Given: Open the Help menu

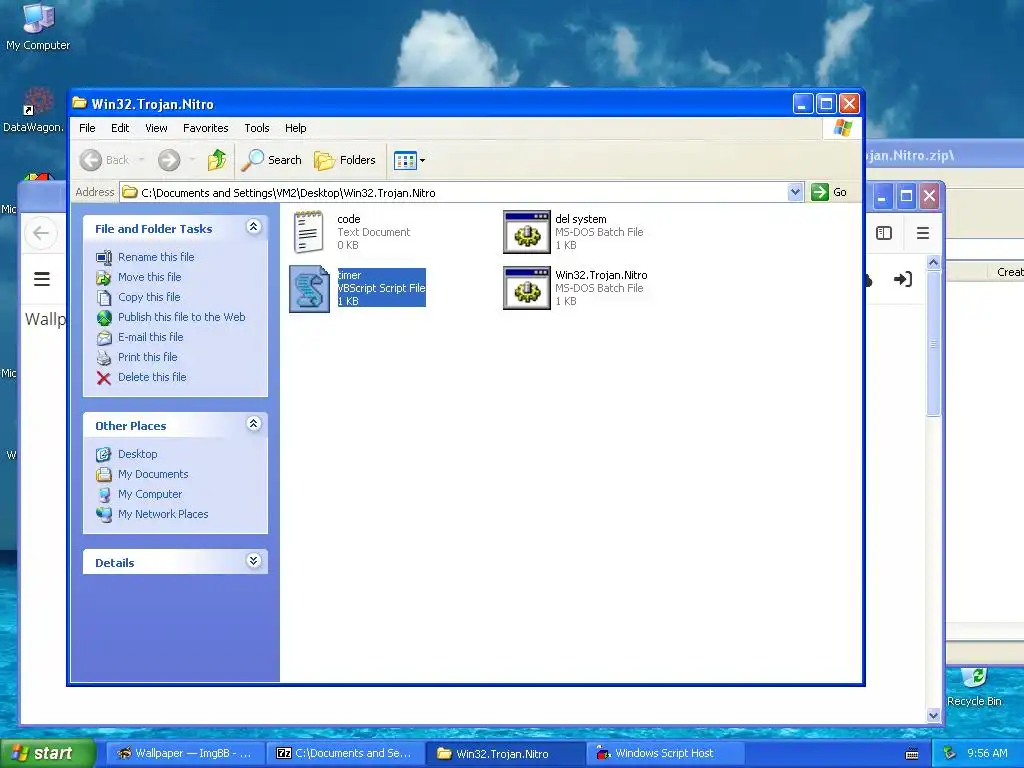Looking at the screenshot, I should pos(295,128).
